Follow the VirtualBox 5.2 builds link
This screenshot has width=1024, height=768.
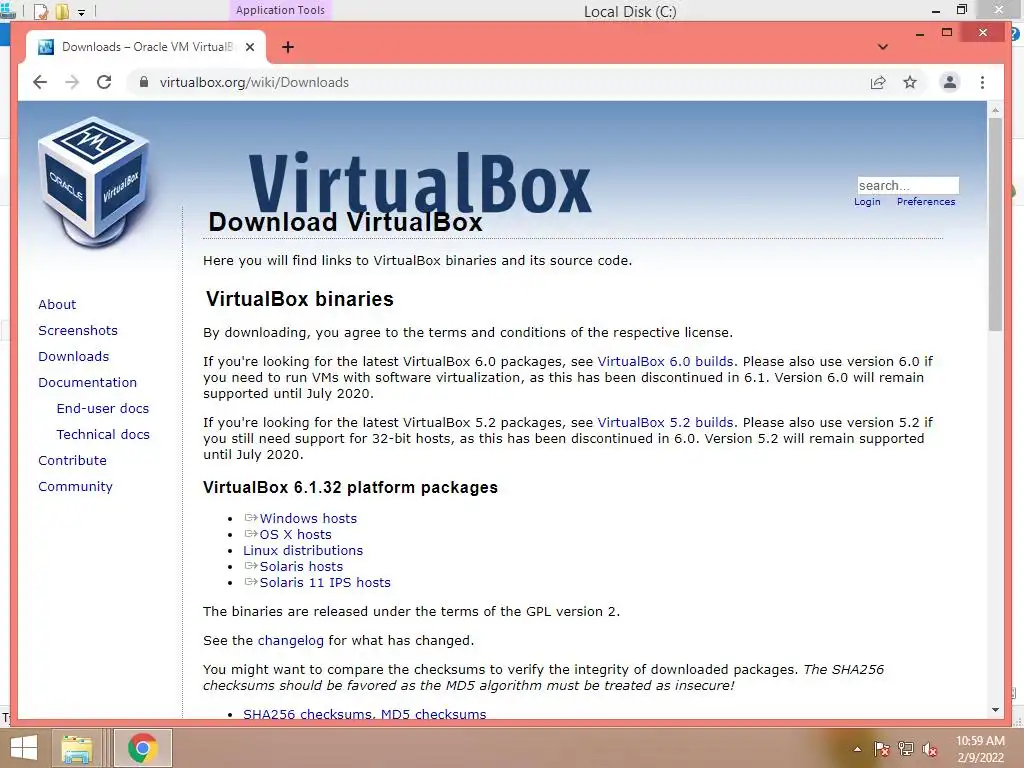coord(665,423)
